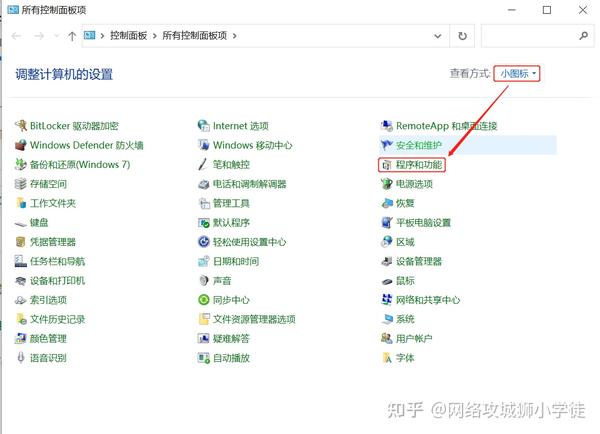600x434 pixels.
Task: Click the 默认程序 icon
Action: point(204,223)
